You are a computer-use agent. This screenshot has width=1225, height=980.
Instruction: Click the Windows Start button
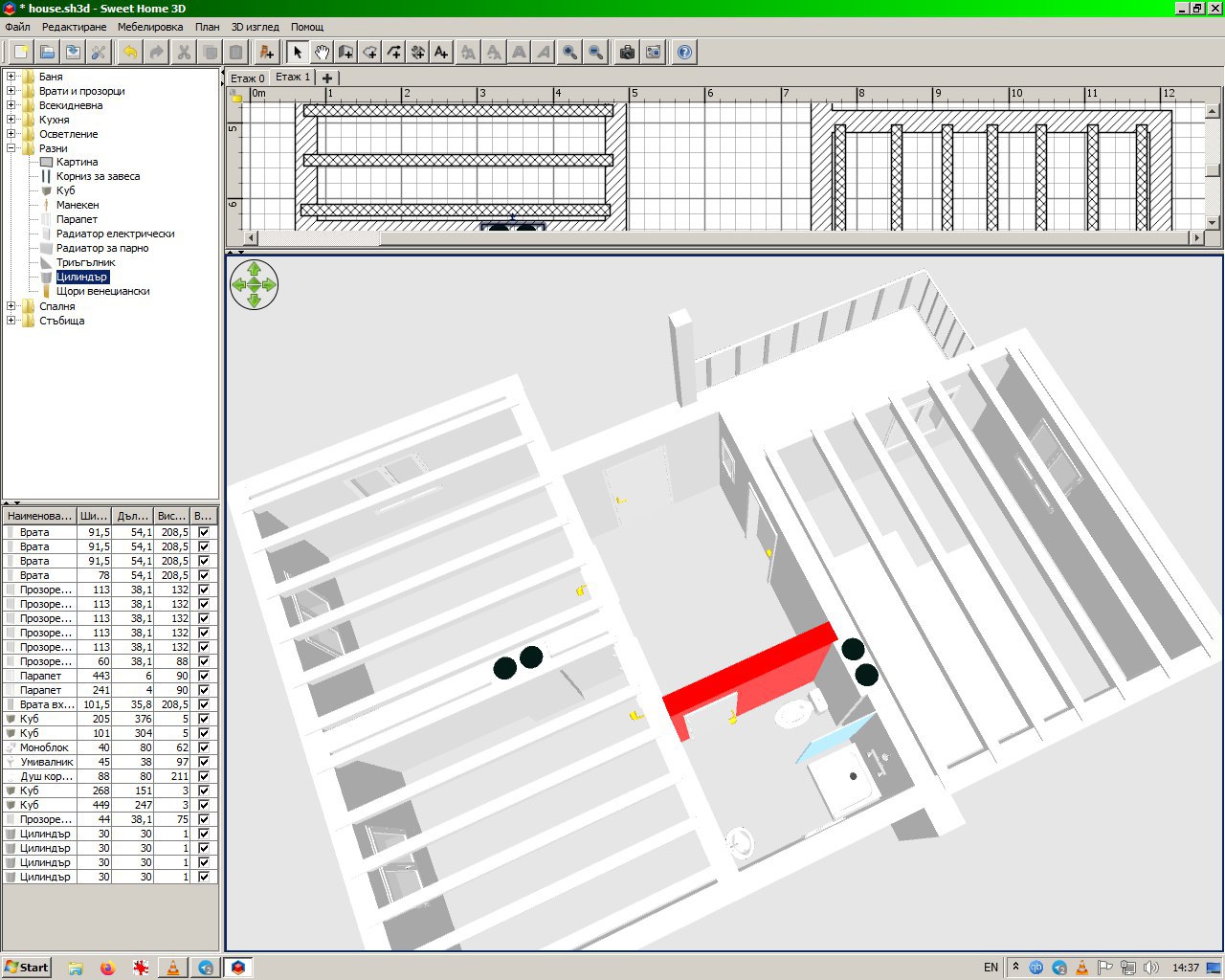click(26, 968)
